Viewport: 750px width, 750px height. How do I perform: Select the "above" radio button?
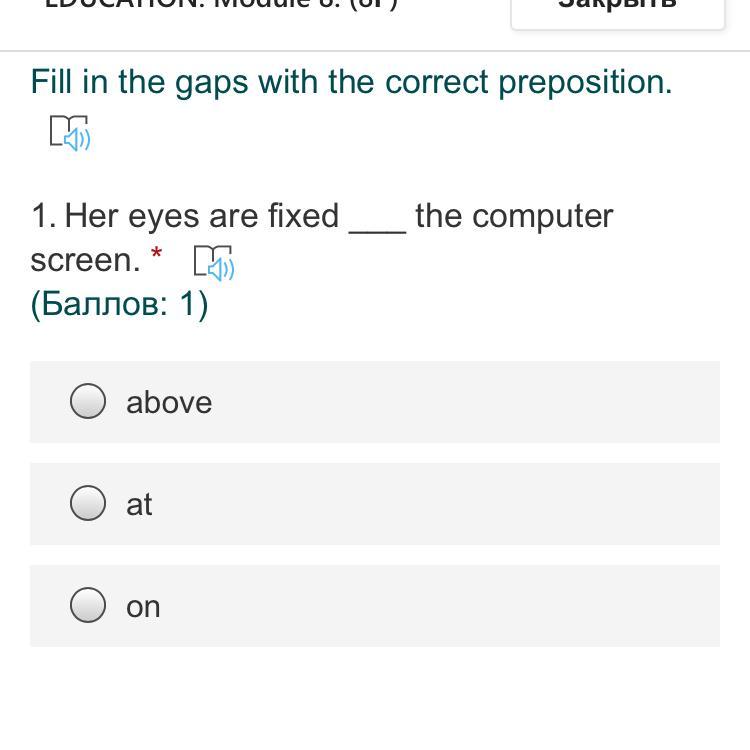[88, 402]
